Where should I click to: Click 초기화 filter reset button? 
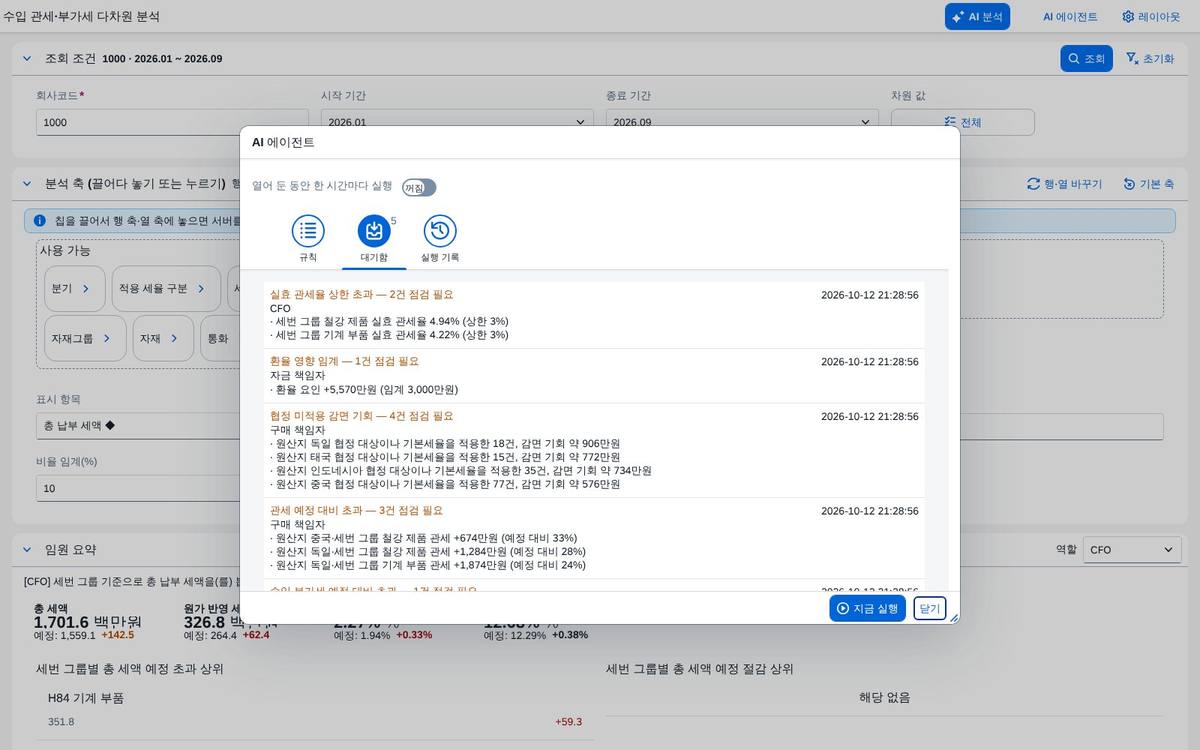(1150, 59)
